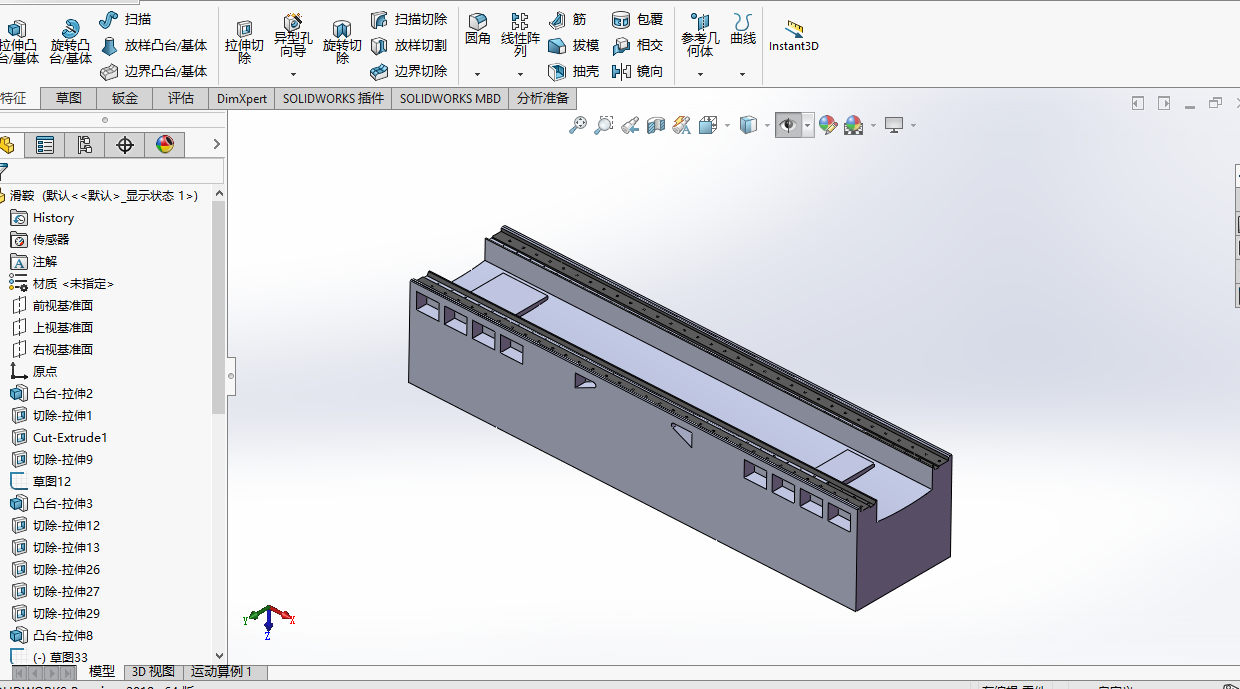The height and width of the screenshot is (689, 1240).
Task: Expand Fillet dropdown arrow
Action: (x=477, y=74)
